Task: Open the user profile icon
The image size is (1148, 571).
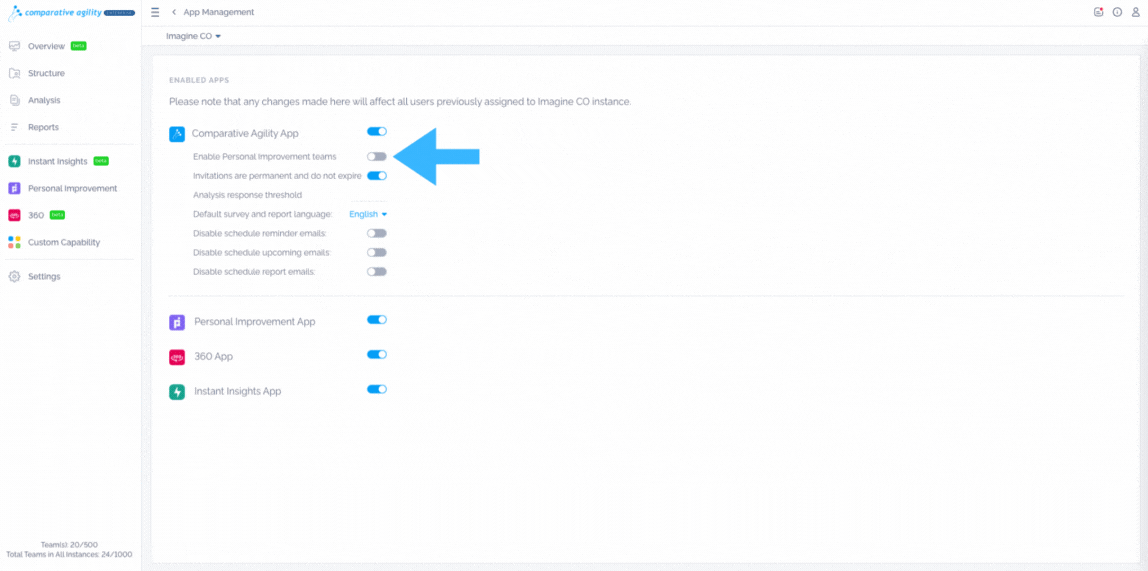Action: pyautogui.click(x=1135, y=12)
